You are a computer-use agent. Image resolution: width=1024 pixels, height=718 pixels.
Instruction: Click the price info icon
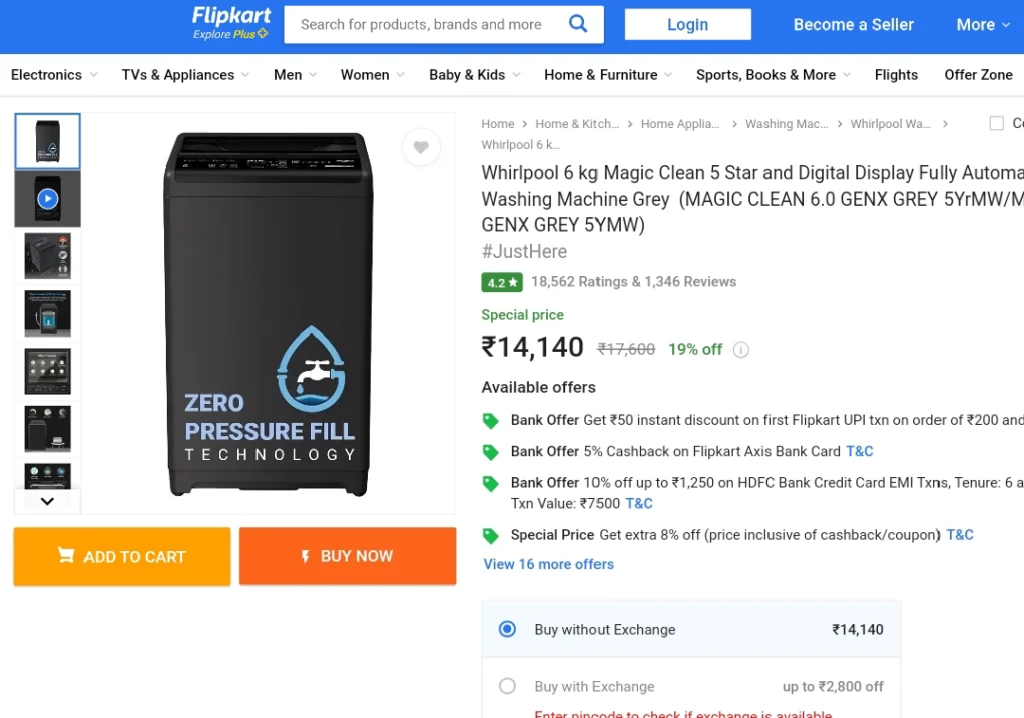(741, 350)
